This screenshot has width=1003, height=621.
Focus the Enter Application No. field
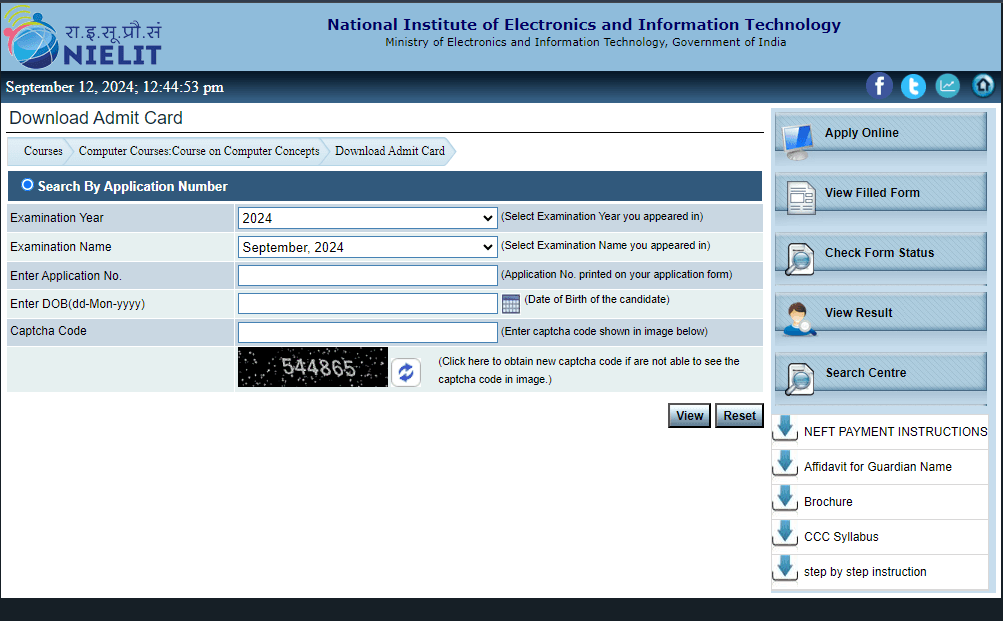click(367, 275)
